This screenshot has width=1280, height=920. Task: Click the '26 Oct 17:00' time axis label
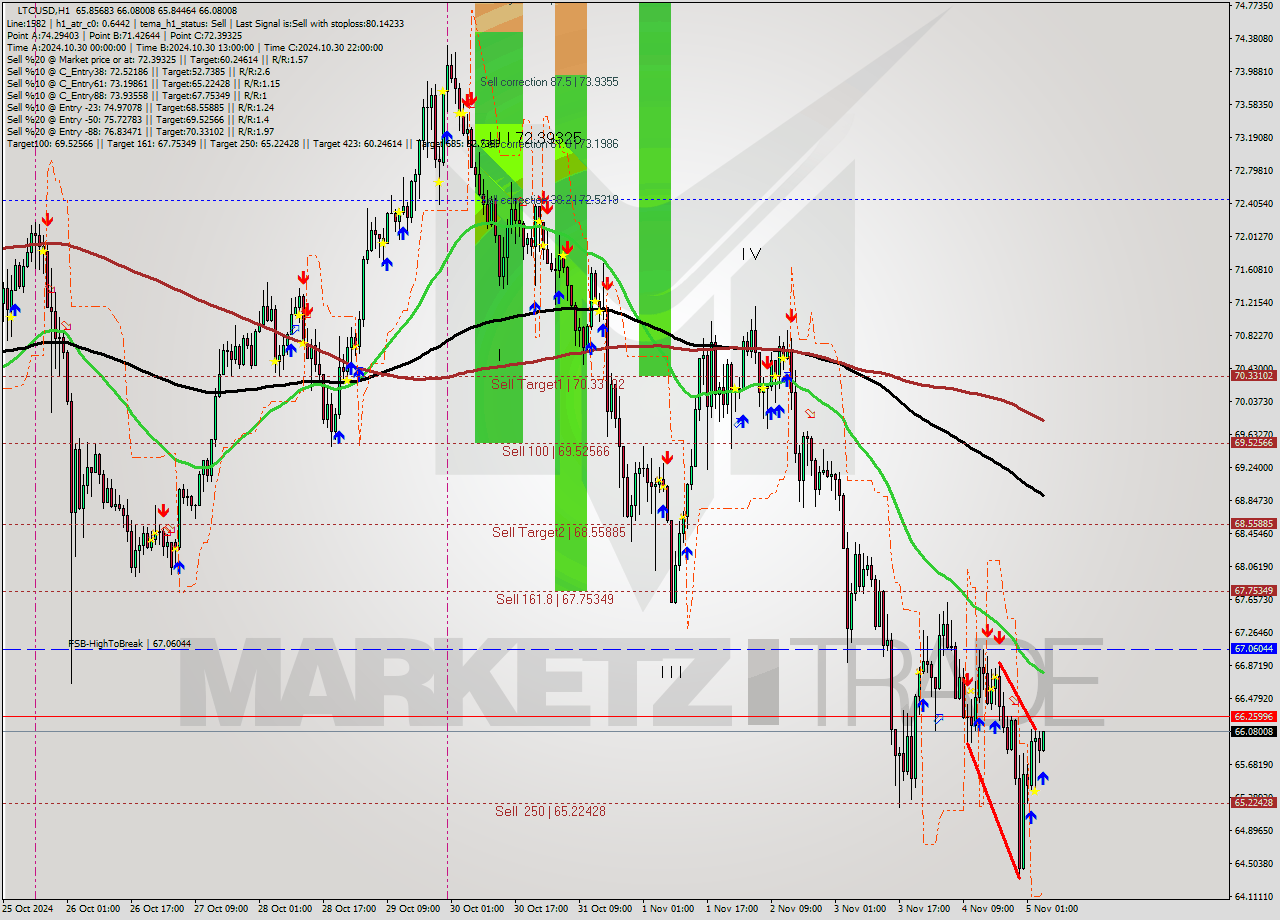point(157,909)
